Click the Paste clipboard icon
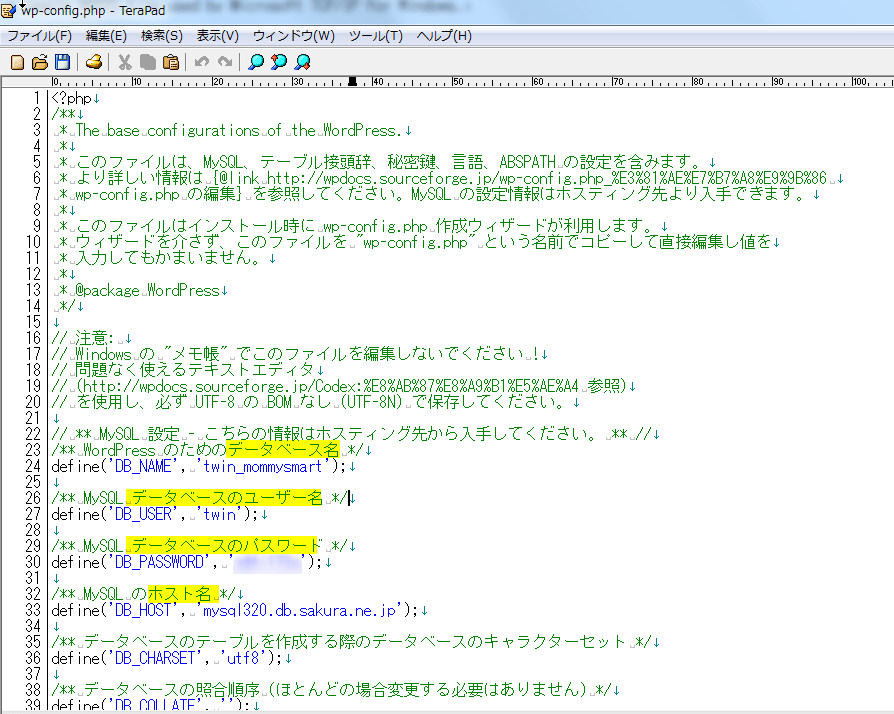The image size is (894, 714). point(171,62)
